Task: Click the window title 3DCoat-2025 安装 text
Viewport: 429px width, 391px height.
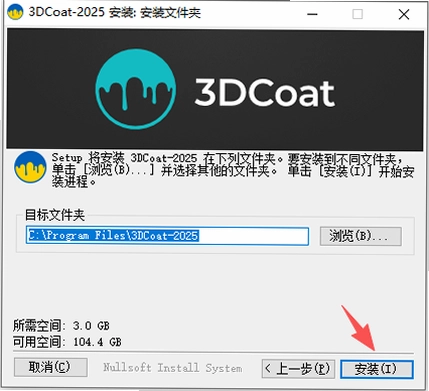Action: click(114, 13)
